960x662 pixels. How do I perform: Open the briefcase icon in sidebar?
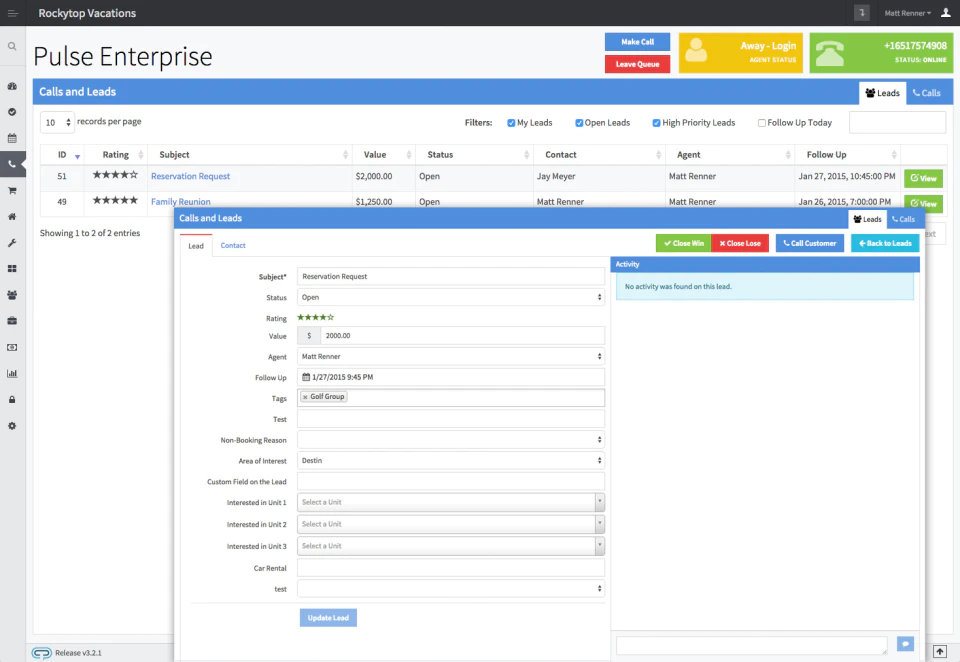click(x=12, y=321)
